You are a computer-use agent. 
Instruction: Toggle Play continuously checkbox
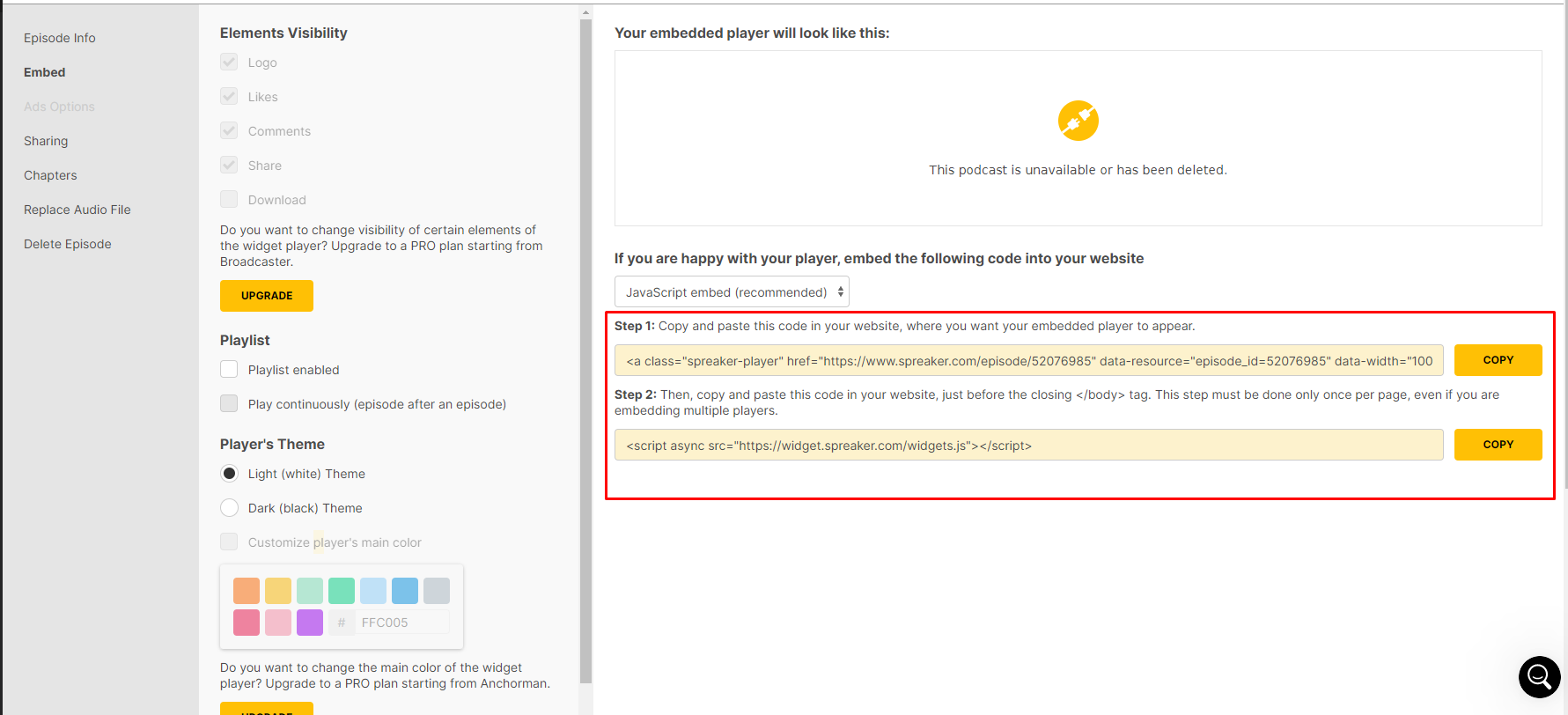(x=229, y=404)
